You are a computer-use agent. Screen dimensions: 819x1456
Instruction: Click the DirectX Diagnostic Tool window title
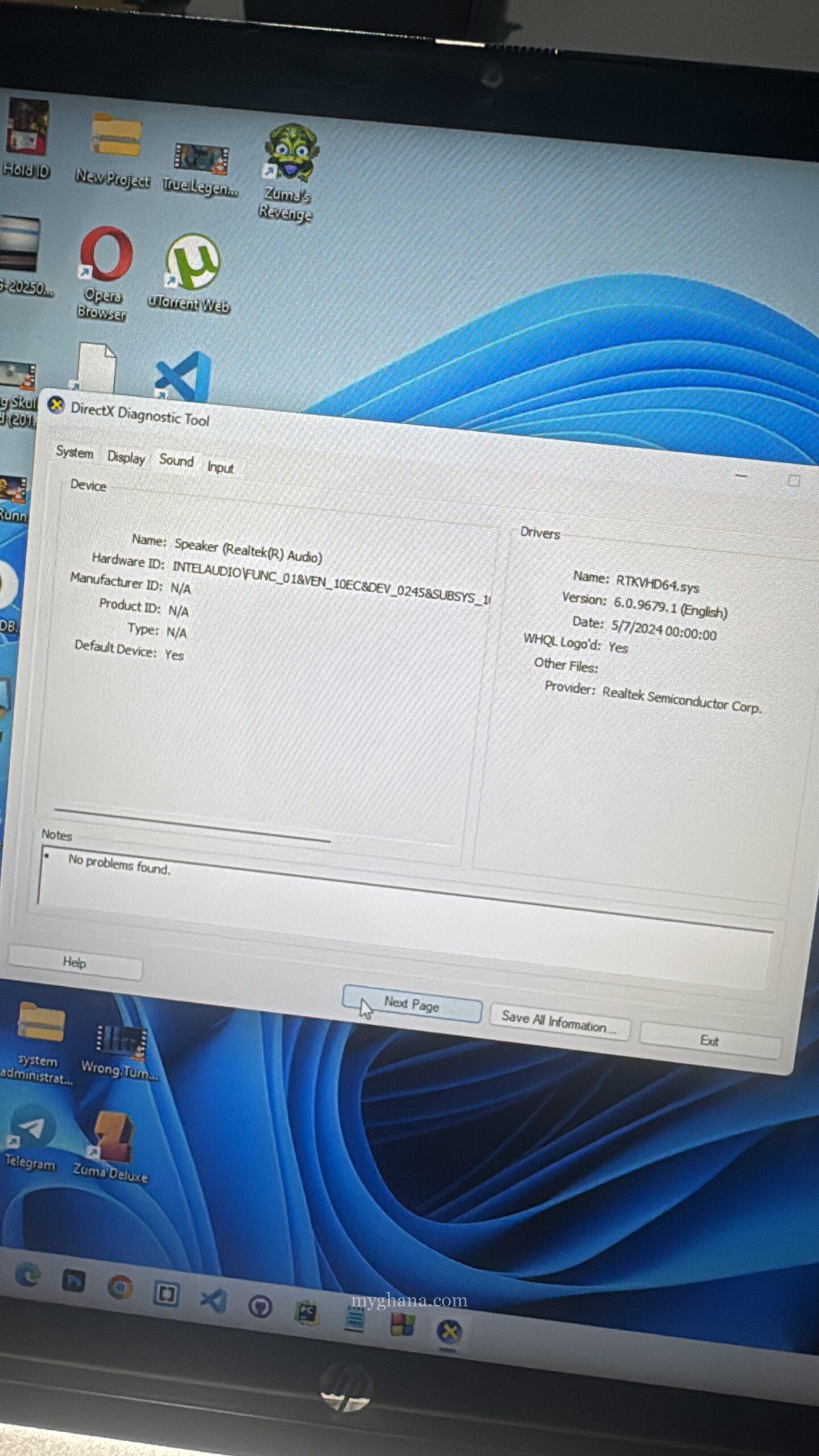pos(140,414)
